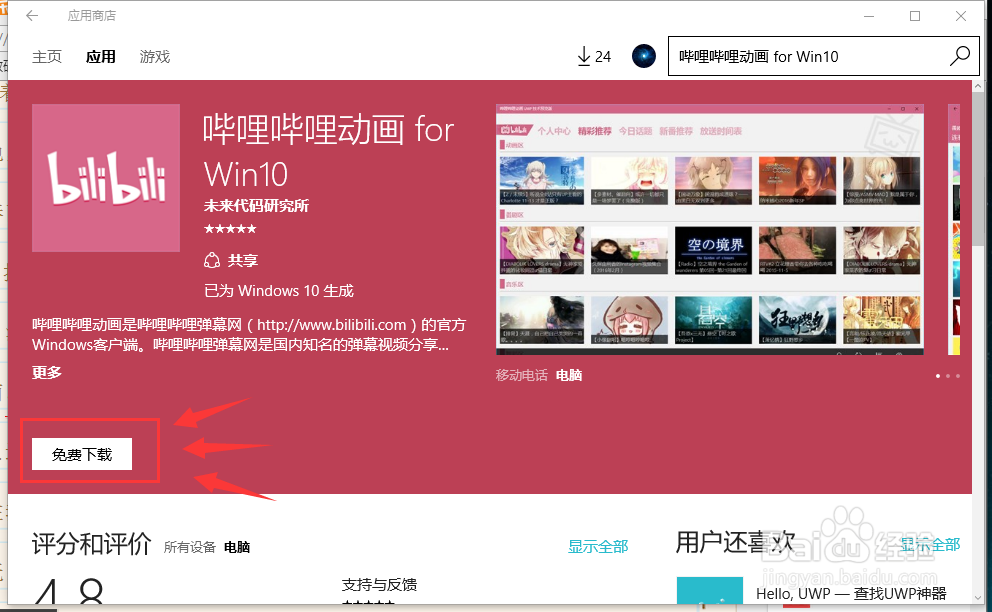992x612 pixels.
Task: Switch to the 游戏 tab
Action: [x=154, y=56]
